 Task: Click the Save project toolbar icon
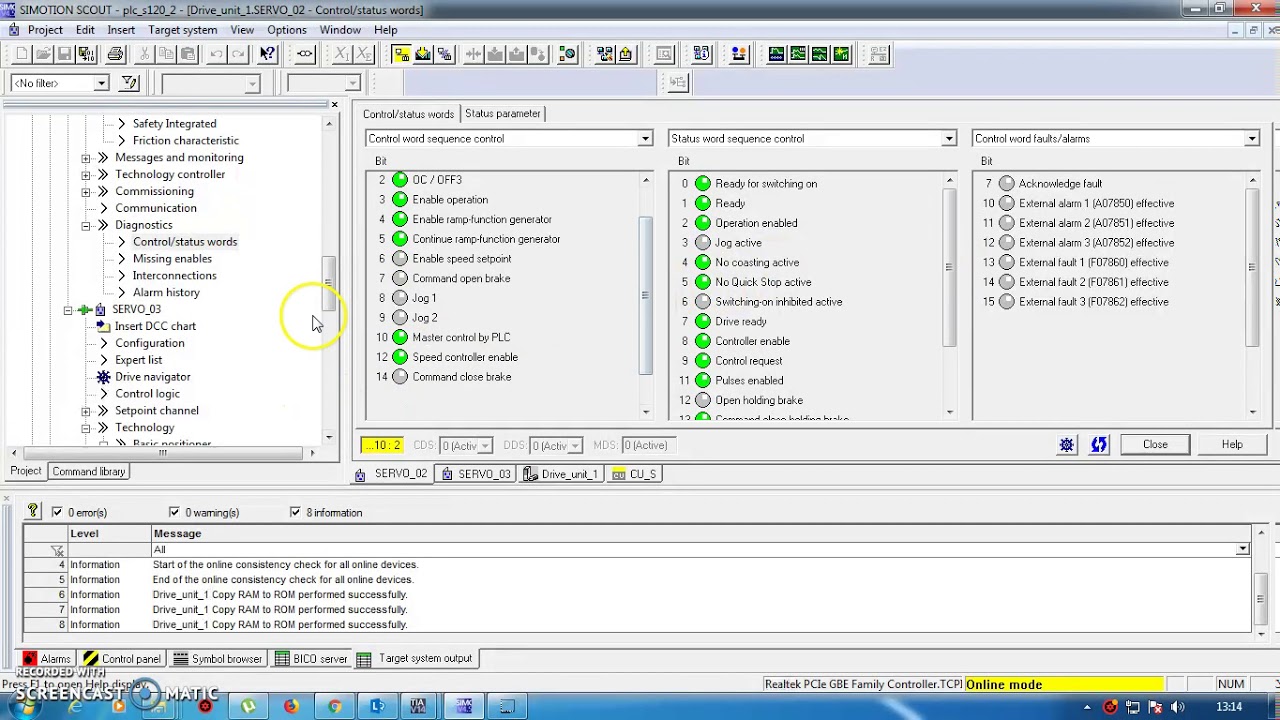(64, 54)
